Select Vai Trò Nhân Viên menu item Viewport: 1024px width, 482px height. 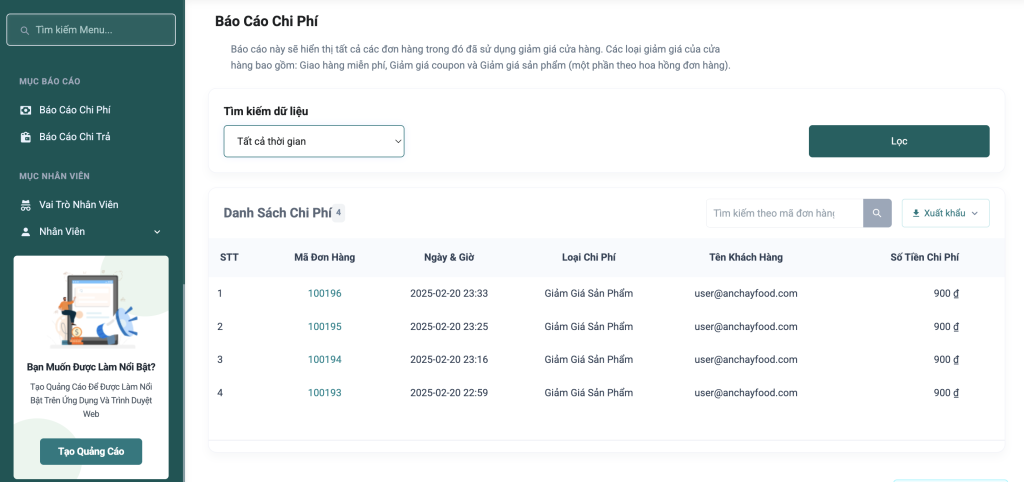pyautogui.click(x=79, y=205)
